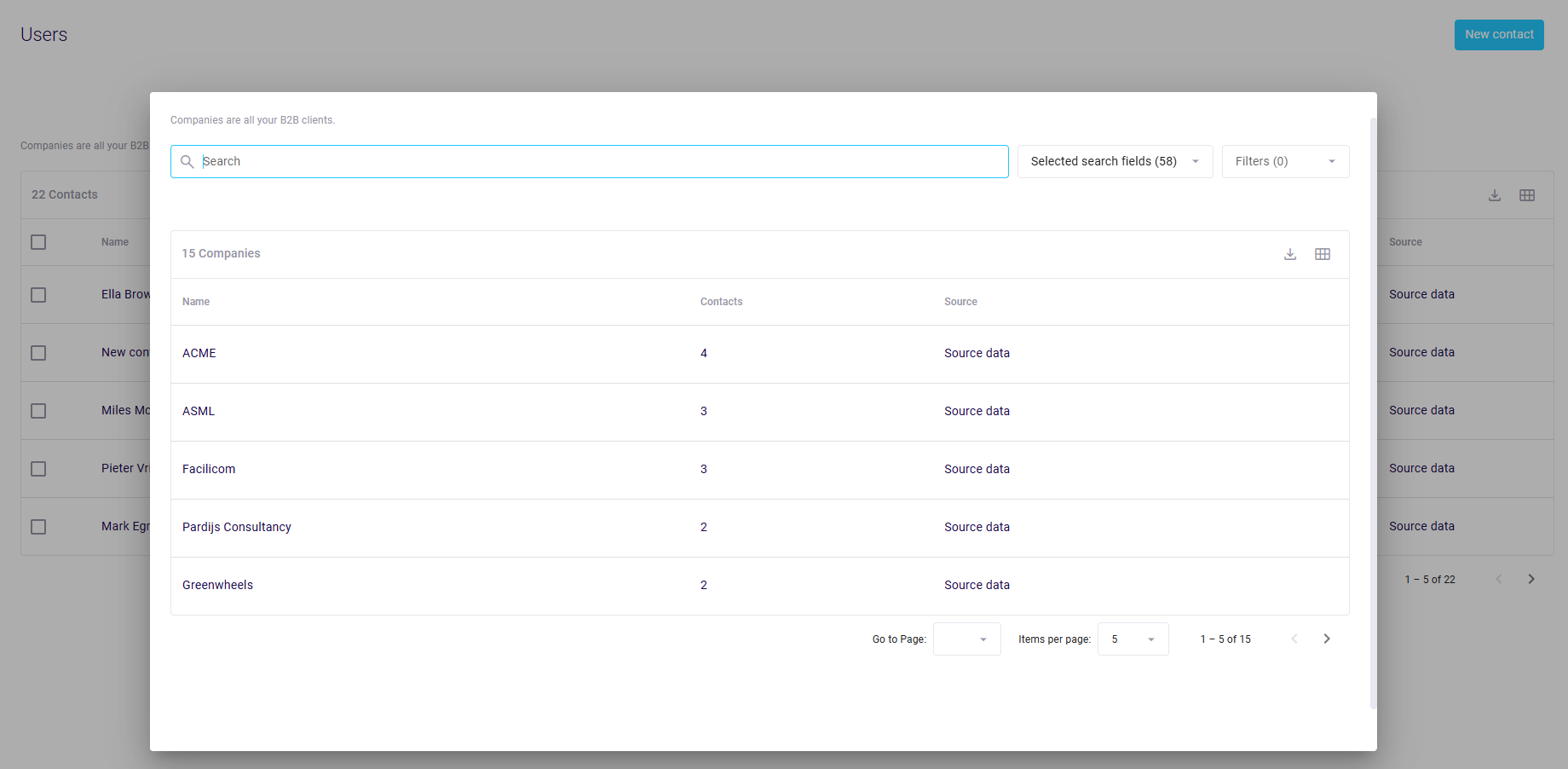Change Items per page dropdown value
Screen dimensions: 1568x769
coord(1133,639)
